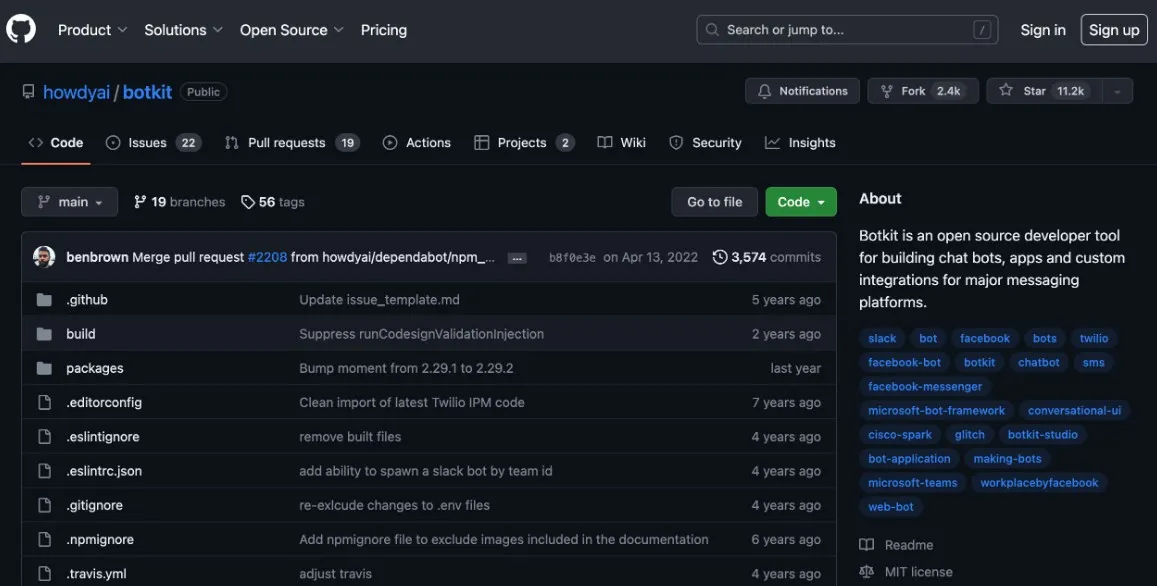1157x586 pixels.
Task: Select the microsoft-bot-framework topic tag
Action: [x=936, y=411]
